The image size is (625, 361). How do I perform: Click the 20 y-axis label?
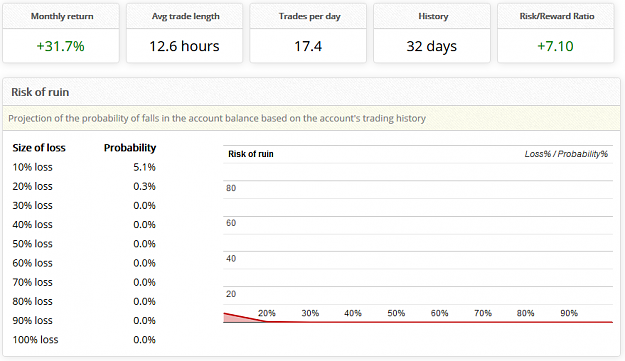click(231, 294)
